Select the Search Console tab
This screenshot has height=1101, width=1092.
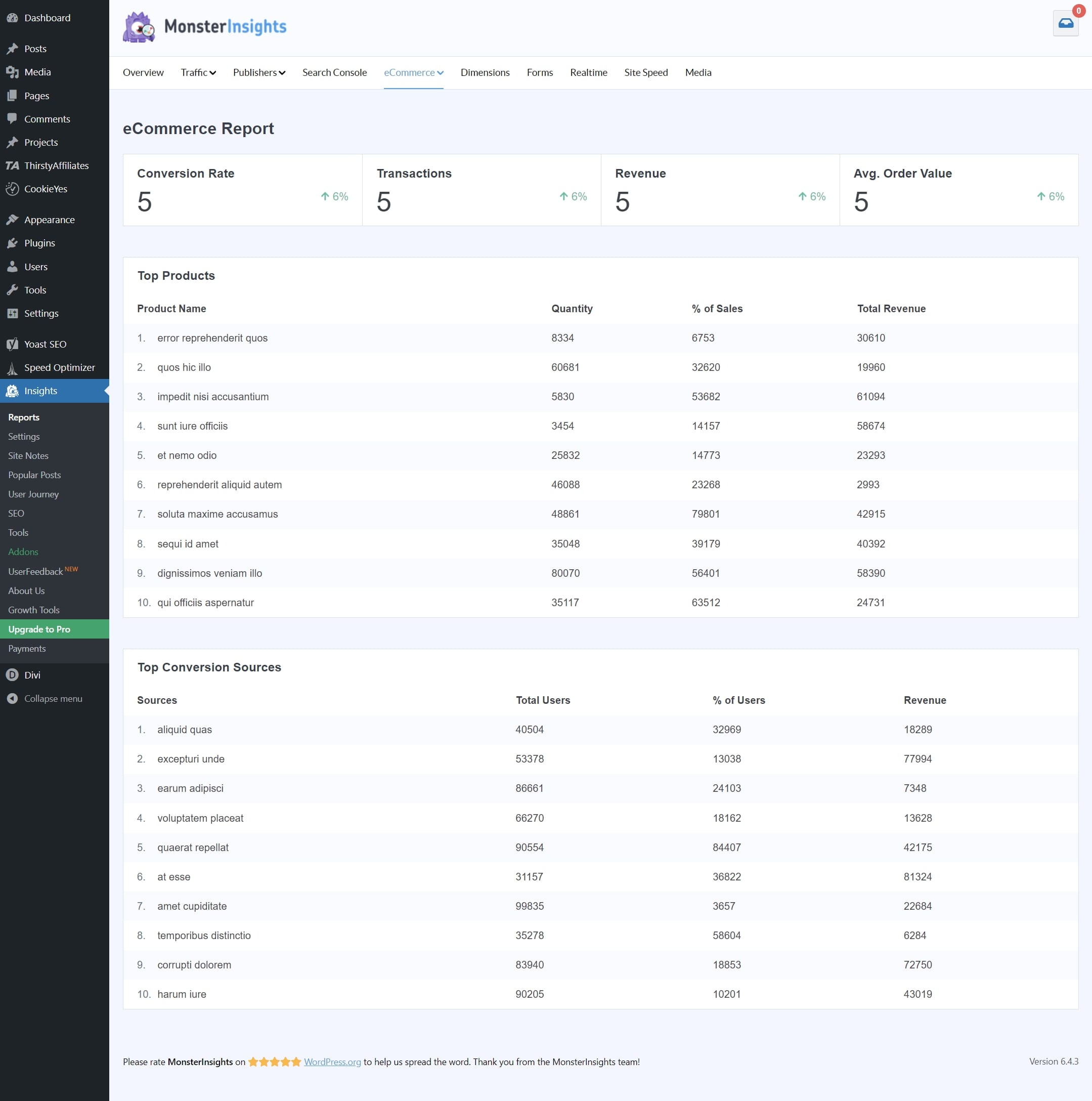pos(334,72)
